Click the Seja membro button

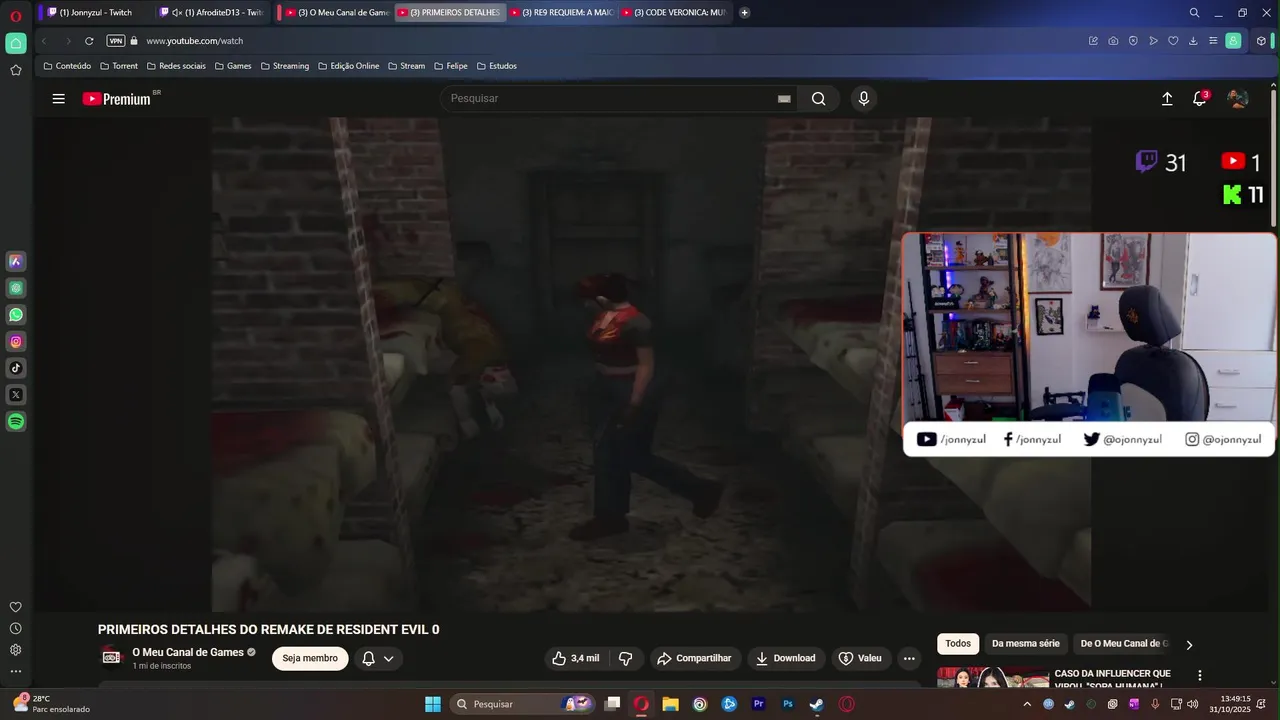[310, 658]
